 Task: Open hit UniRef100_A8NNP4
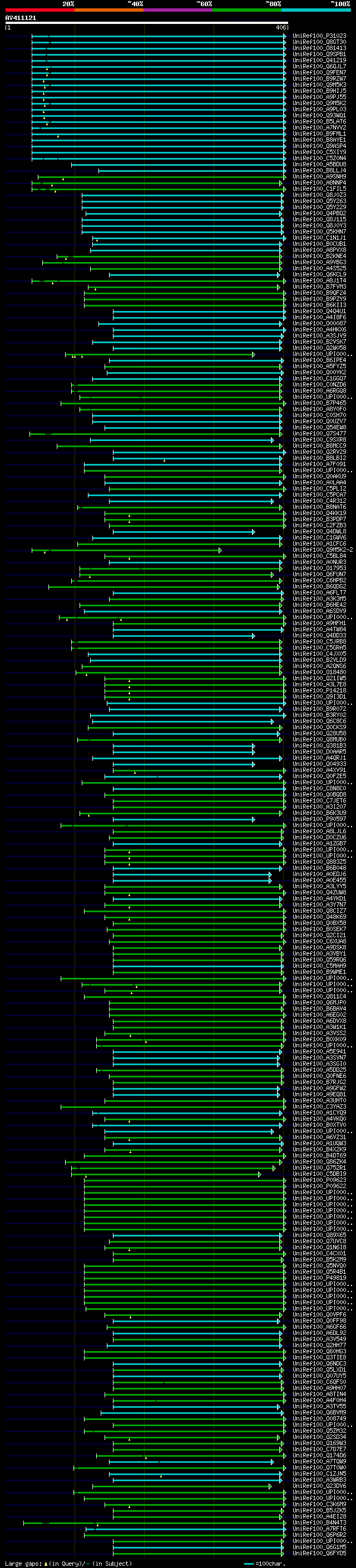pos(319,182)
